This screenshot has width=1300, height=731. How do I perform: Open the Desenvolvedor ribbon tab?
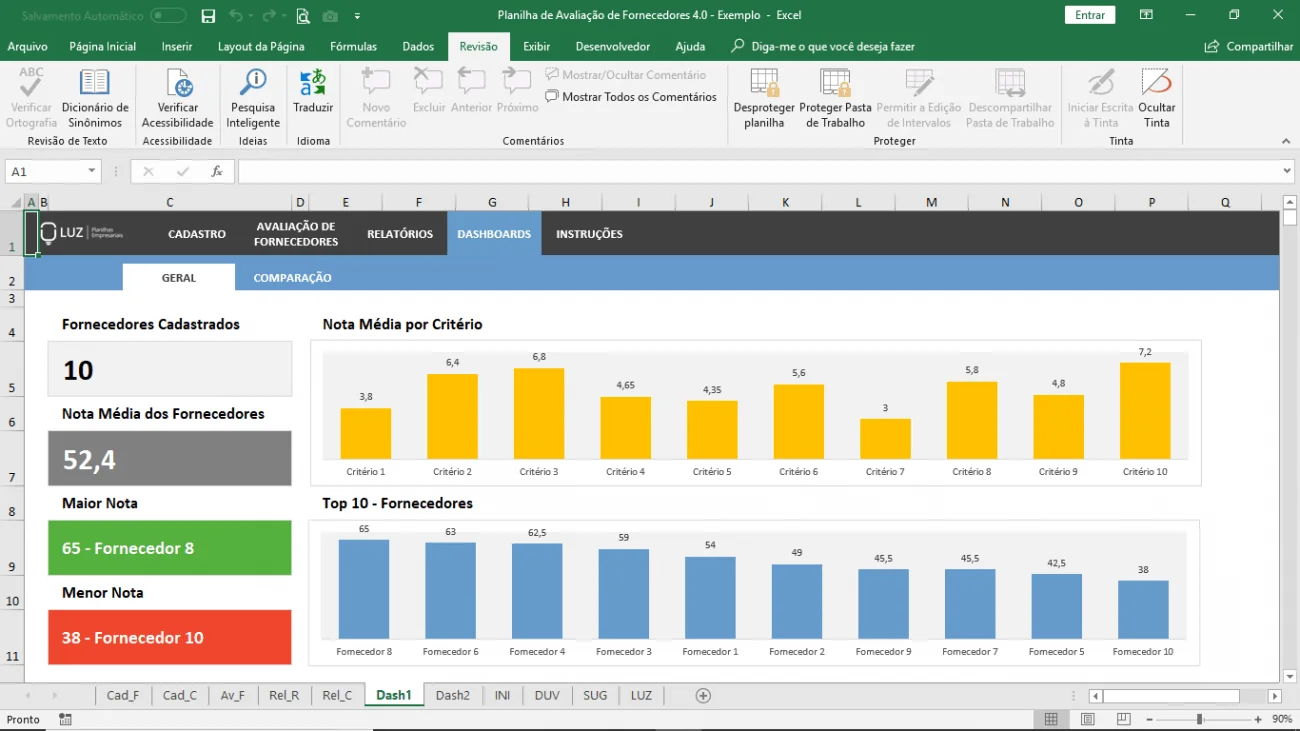(x=613, y=46)
